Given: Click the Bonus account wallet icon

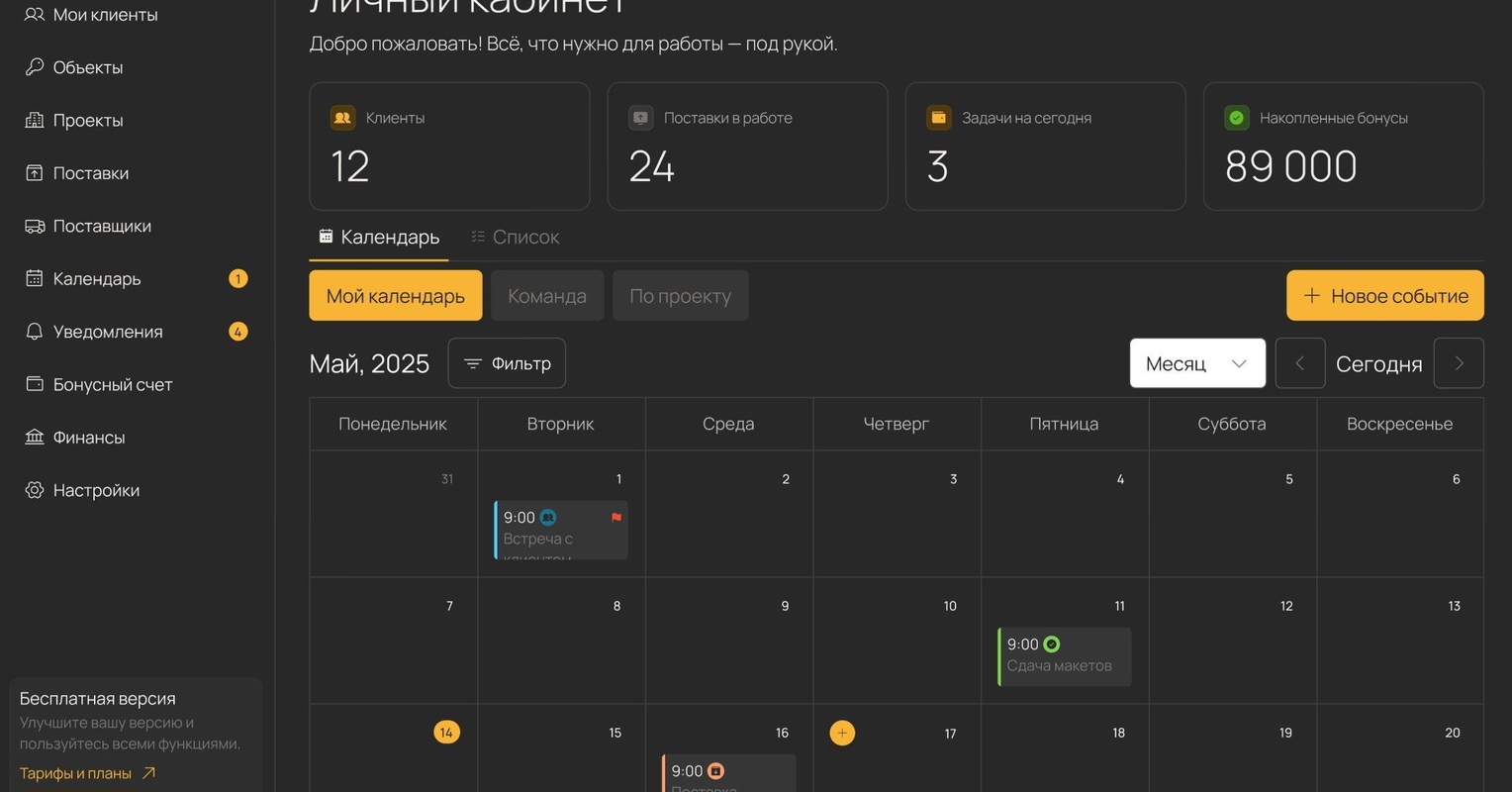Looking at the screenshot, I should [35, 384].
